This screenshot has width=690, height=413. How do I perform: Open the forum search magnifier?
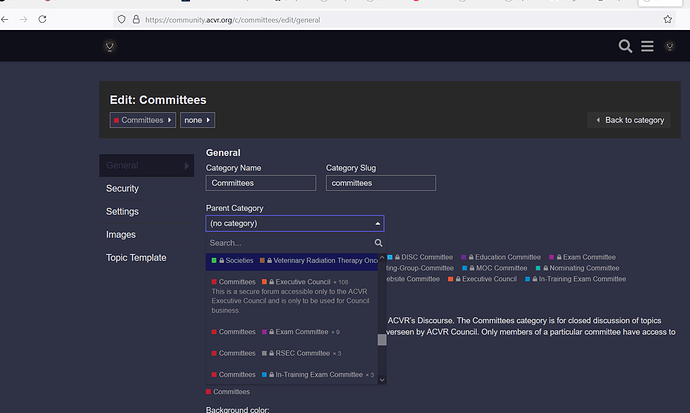pyautogui.click(x=625, y=46)
